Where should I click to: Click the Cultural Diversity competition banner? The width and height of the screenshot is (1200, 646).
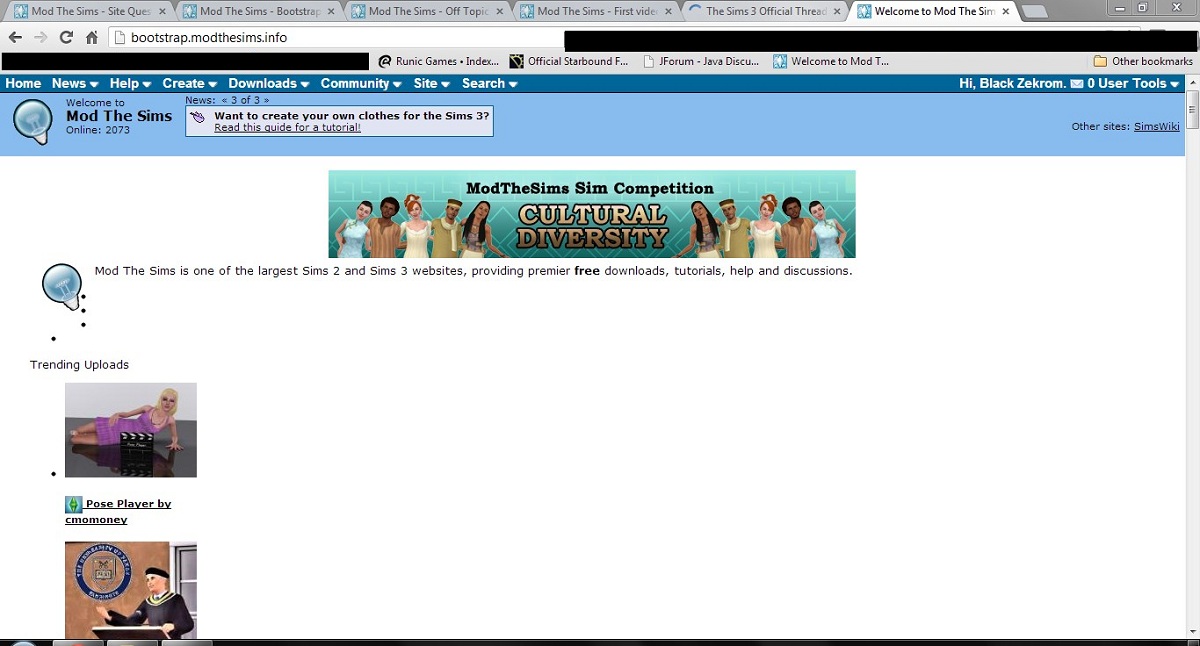point(591,214)
